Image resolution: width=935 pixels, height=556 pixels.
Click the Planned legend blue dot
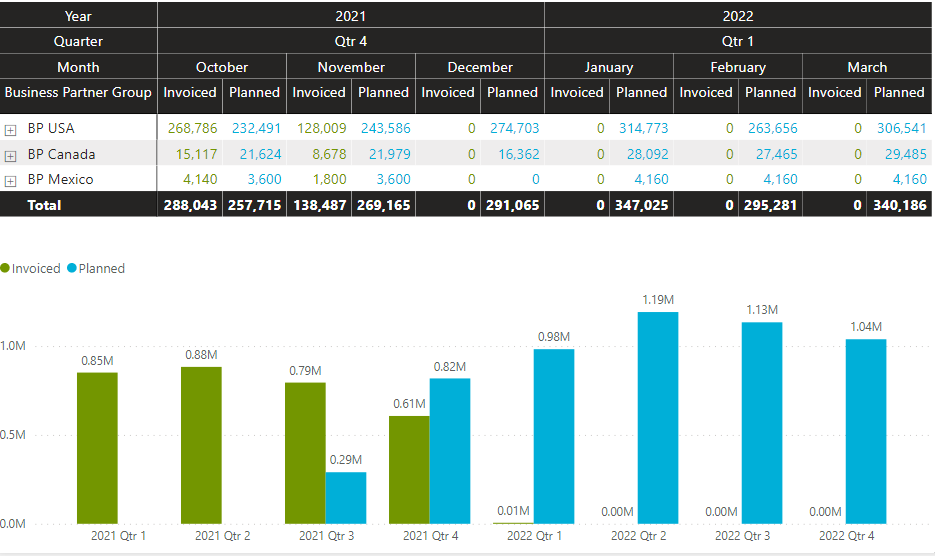(72, 268)
